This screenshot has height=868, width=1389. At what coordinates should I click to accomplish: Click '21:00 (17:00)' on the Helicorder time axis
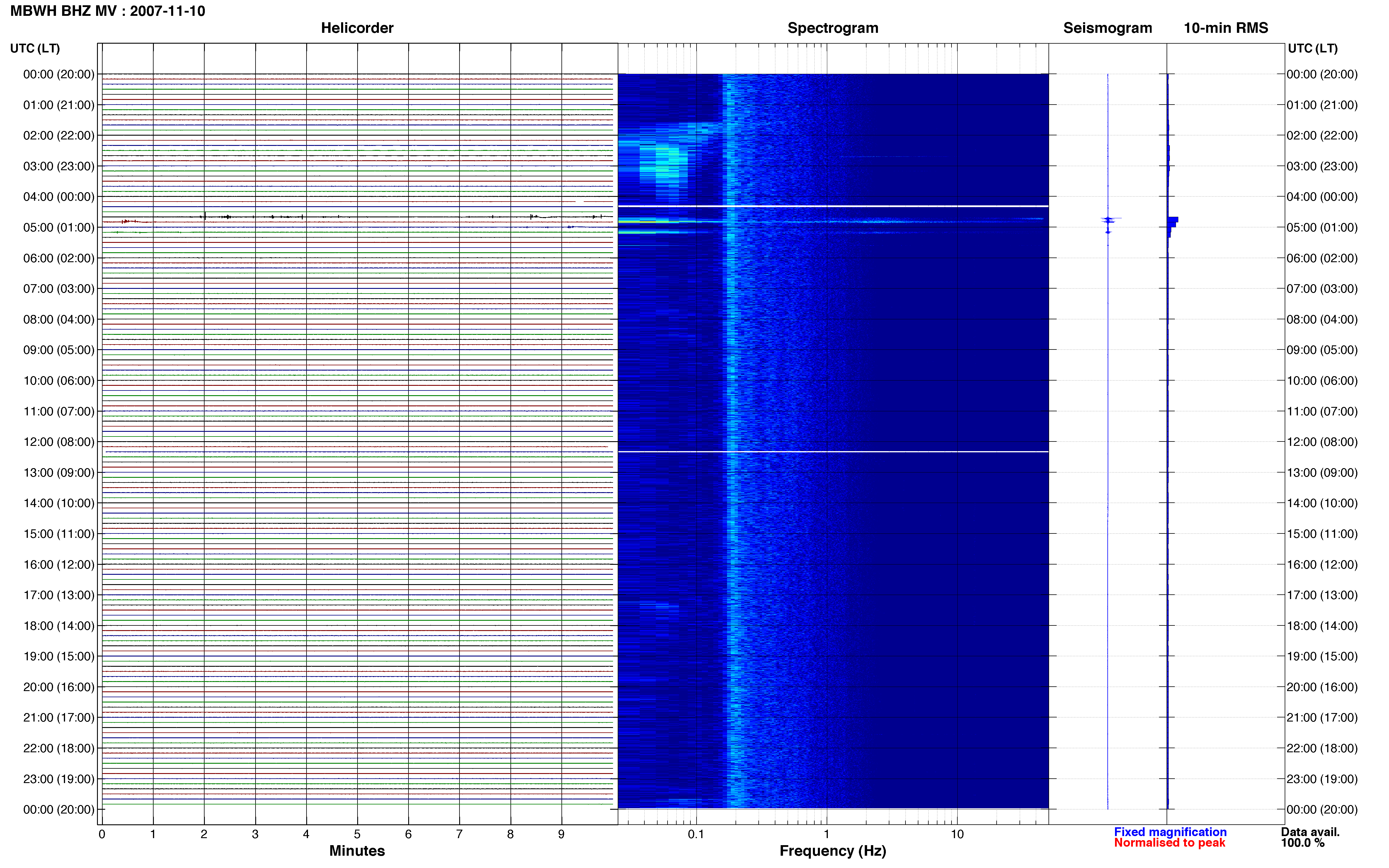coord(59,718)
